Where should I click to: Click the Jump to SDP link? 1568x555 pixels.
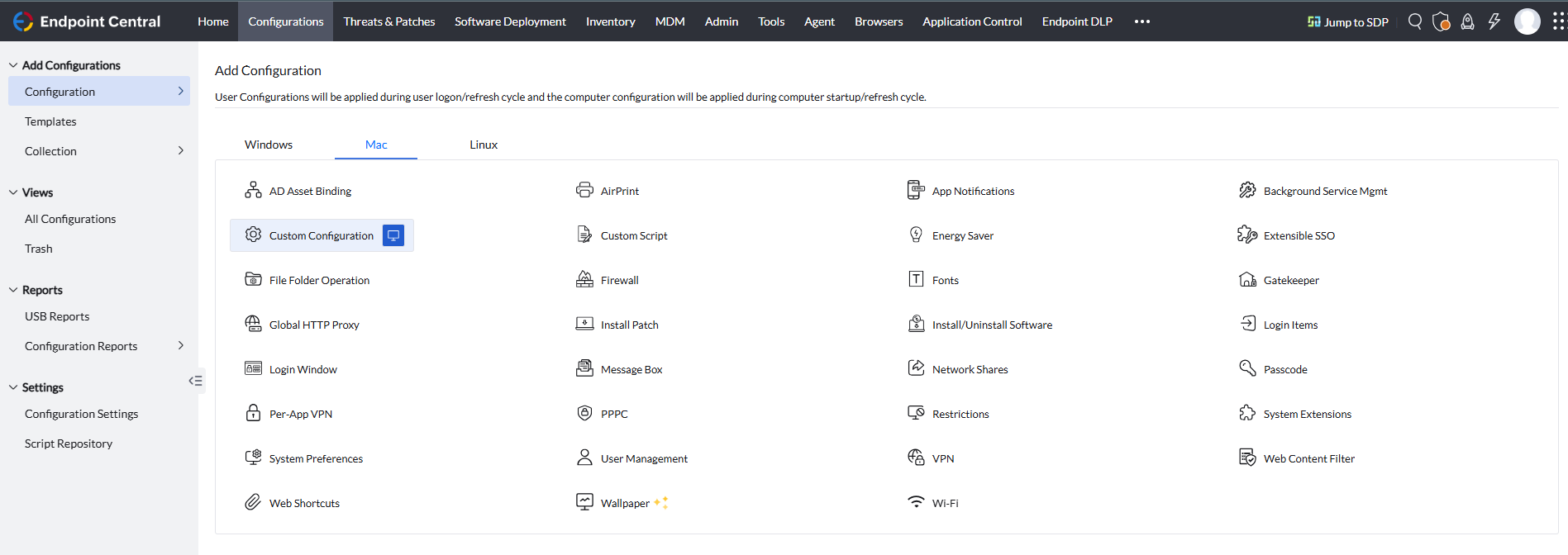tap(1348, 21)
